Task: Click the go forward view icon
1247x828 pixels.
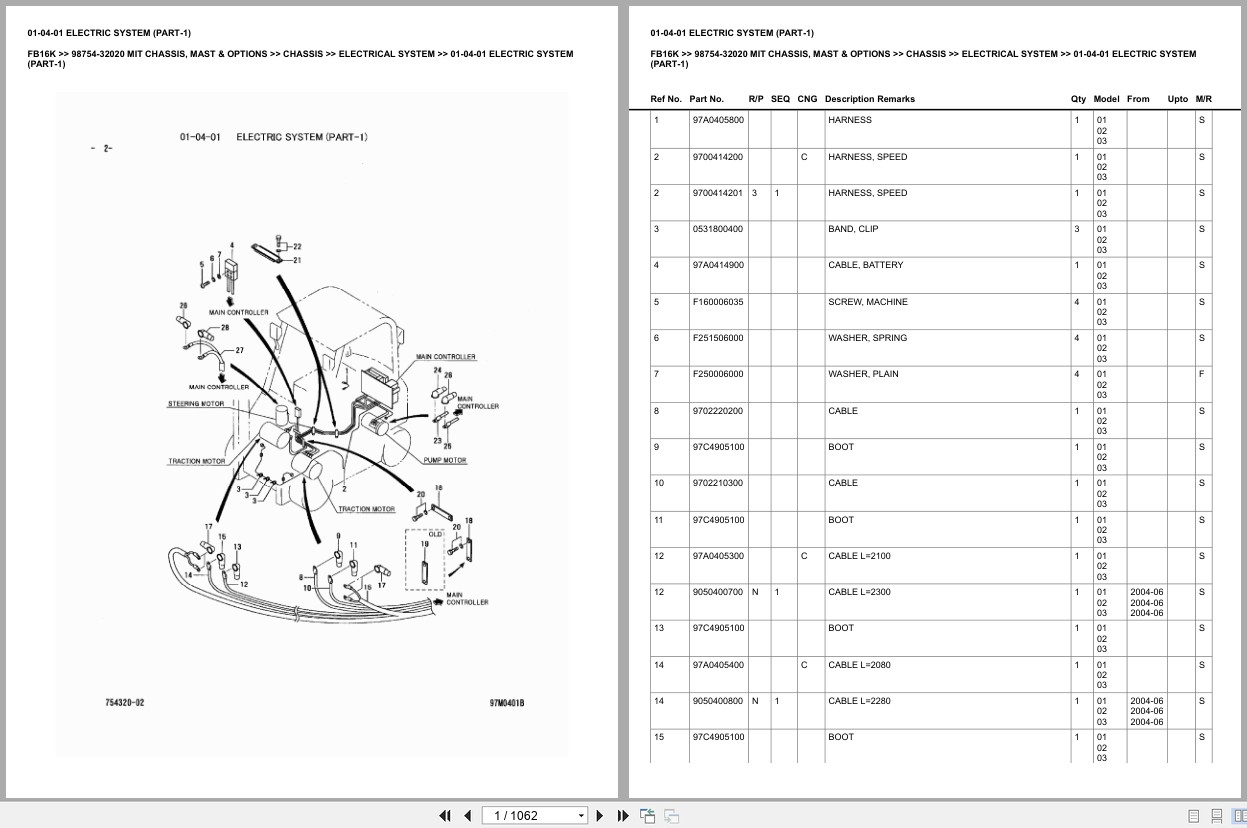Action: tap(672, 815)
